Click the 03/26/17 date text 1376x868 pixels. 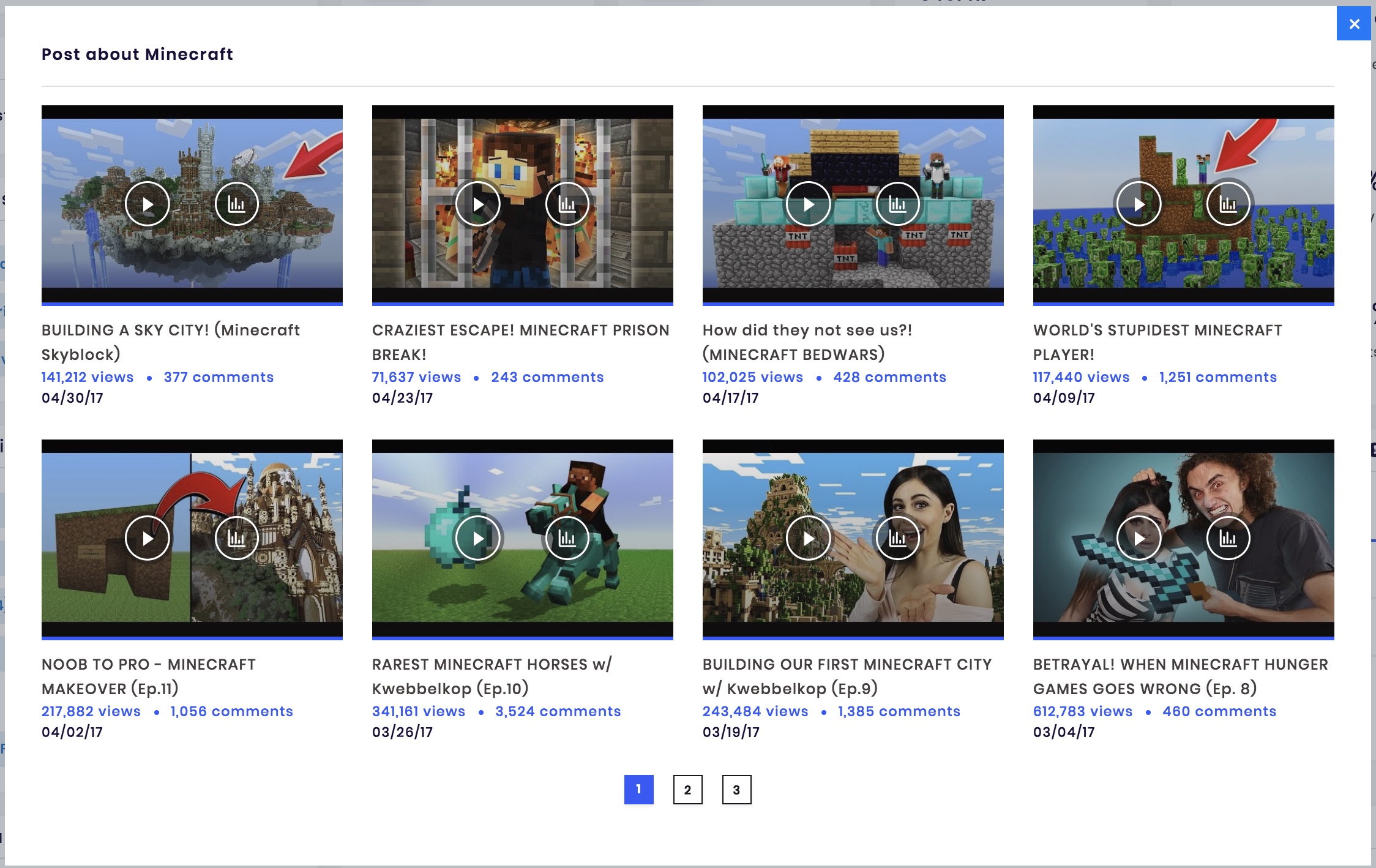[402, 732]
